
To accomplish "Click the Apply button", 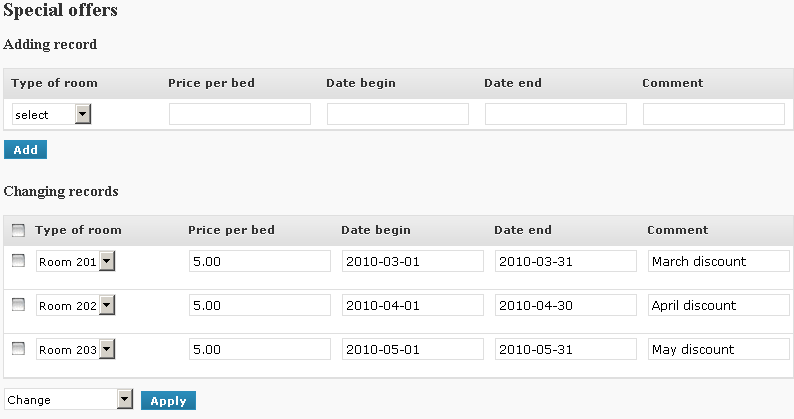I will pos(168,401).
